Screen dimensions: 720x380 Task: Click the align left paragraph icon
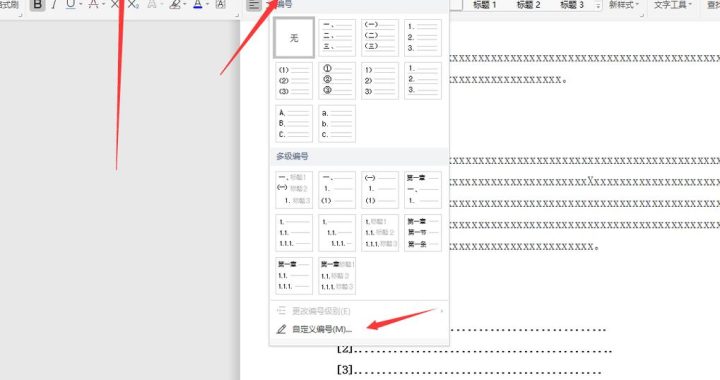(253, 5)
